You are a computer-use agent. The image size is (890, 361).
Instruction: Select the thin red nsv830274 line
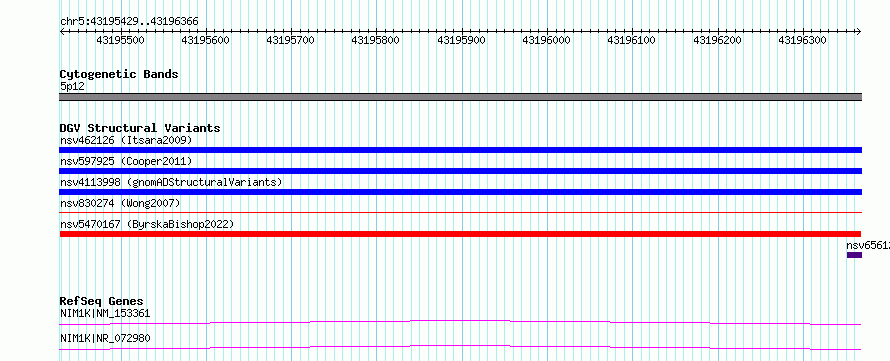click(460, 213)
